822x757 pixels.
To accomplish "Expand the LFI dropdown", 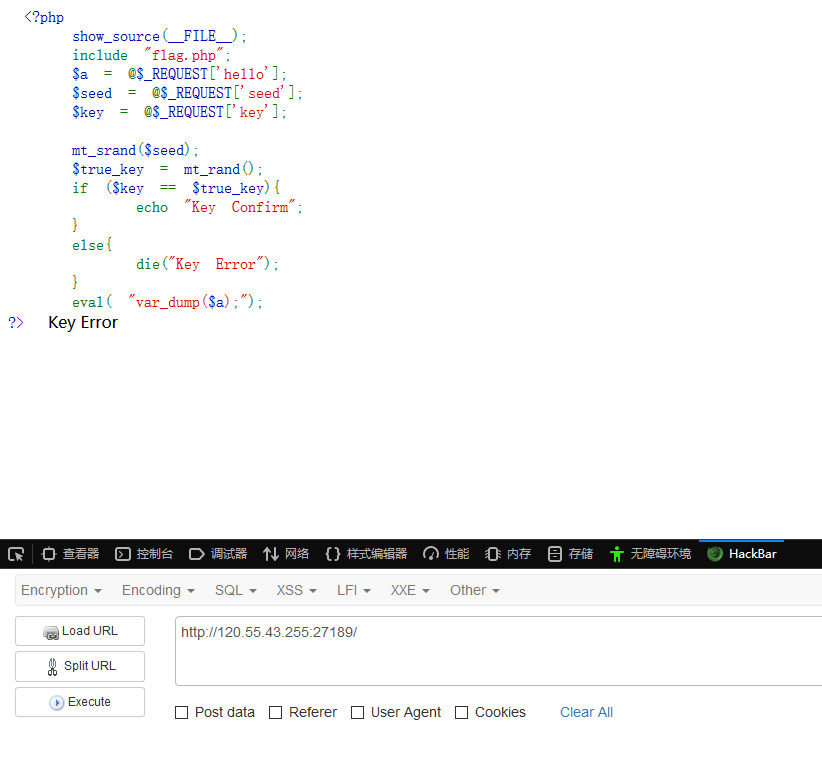I will (x=354, y=590).
